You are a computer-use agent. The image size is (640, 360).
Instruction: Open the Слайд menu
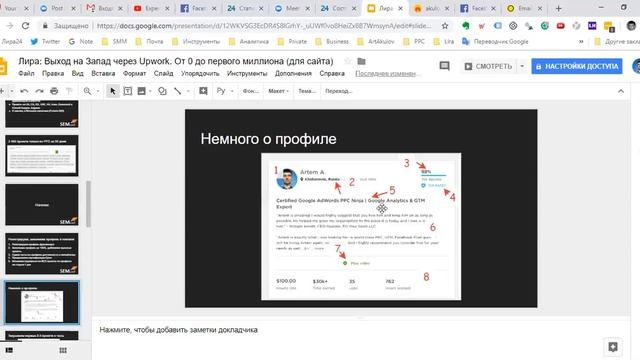click(x=163, y=73)
